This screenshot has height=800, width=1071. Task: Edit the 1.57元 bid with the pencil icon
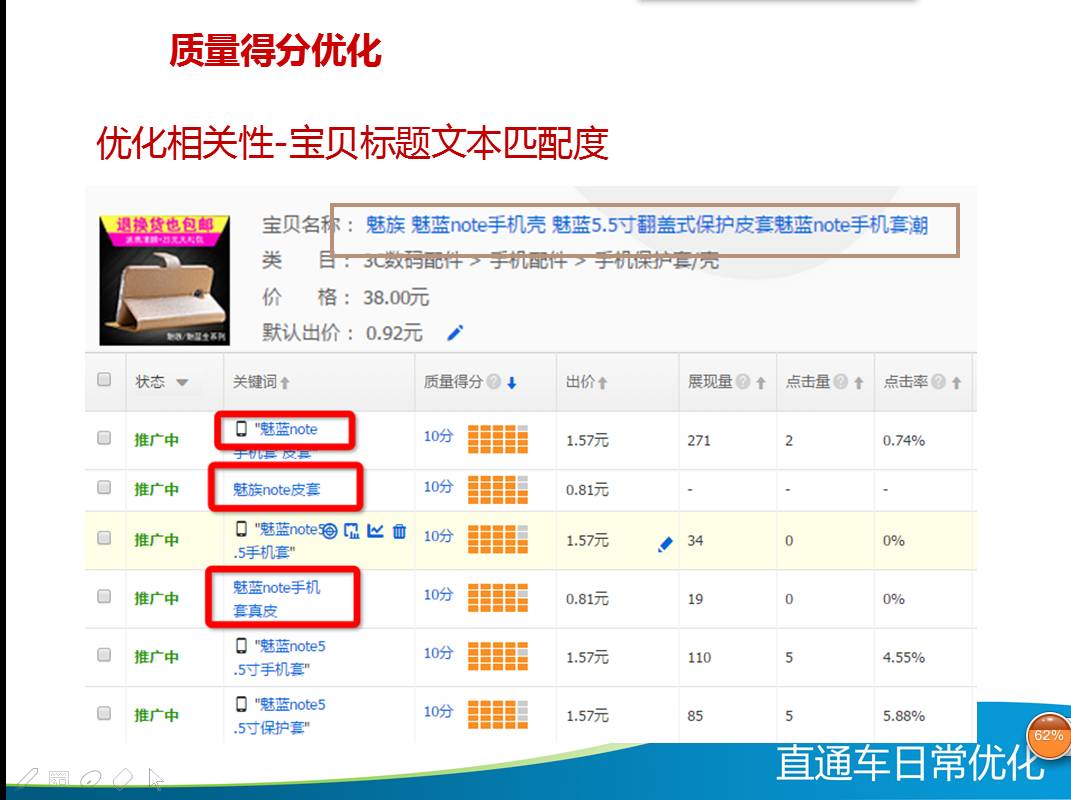point(665,544)
